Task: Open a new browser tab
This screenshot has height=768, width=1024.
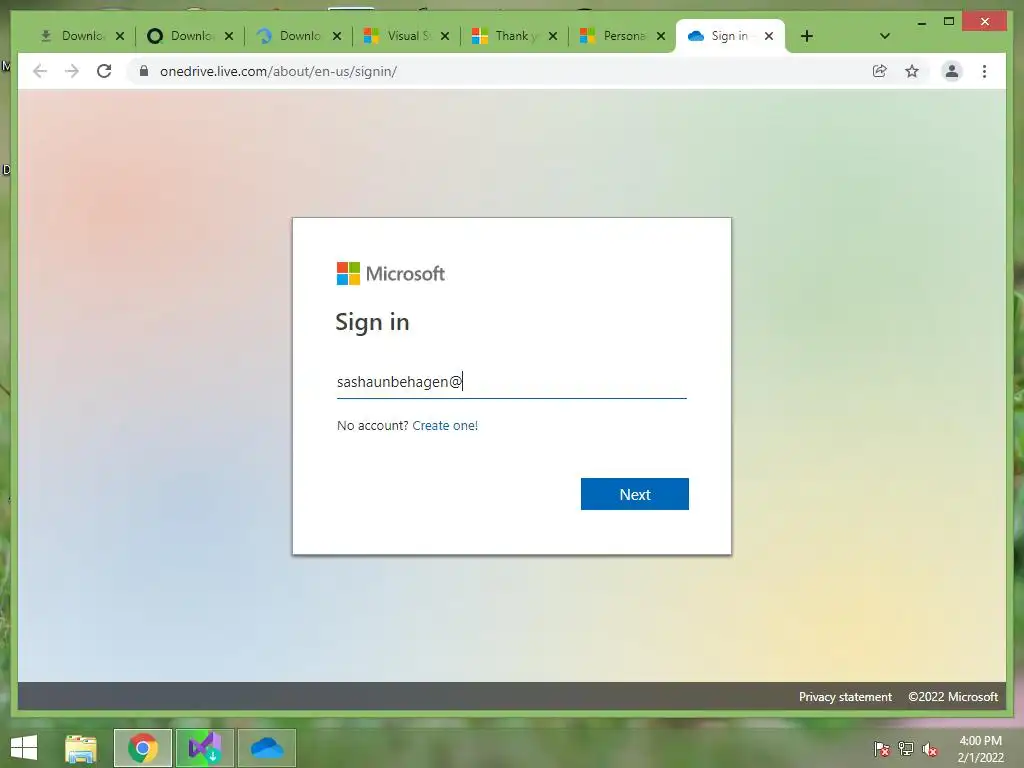Action: (807, 36)
